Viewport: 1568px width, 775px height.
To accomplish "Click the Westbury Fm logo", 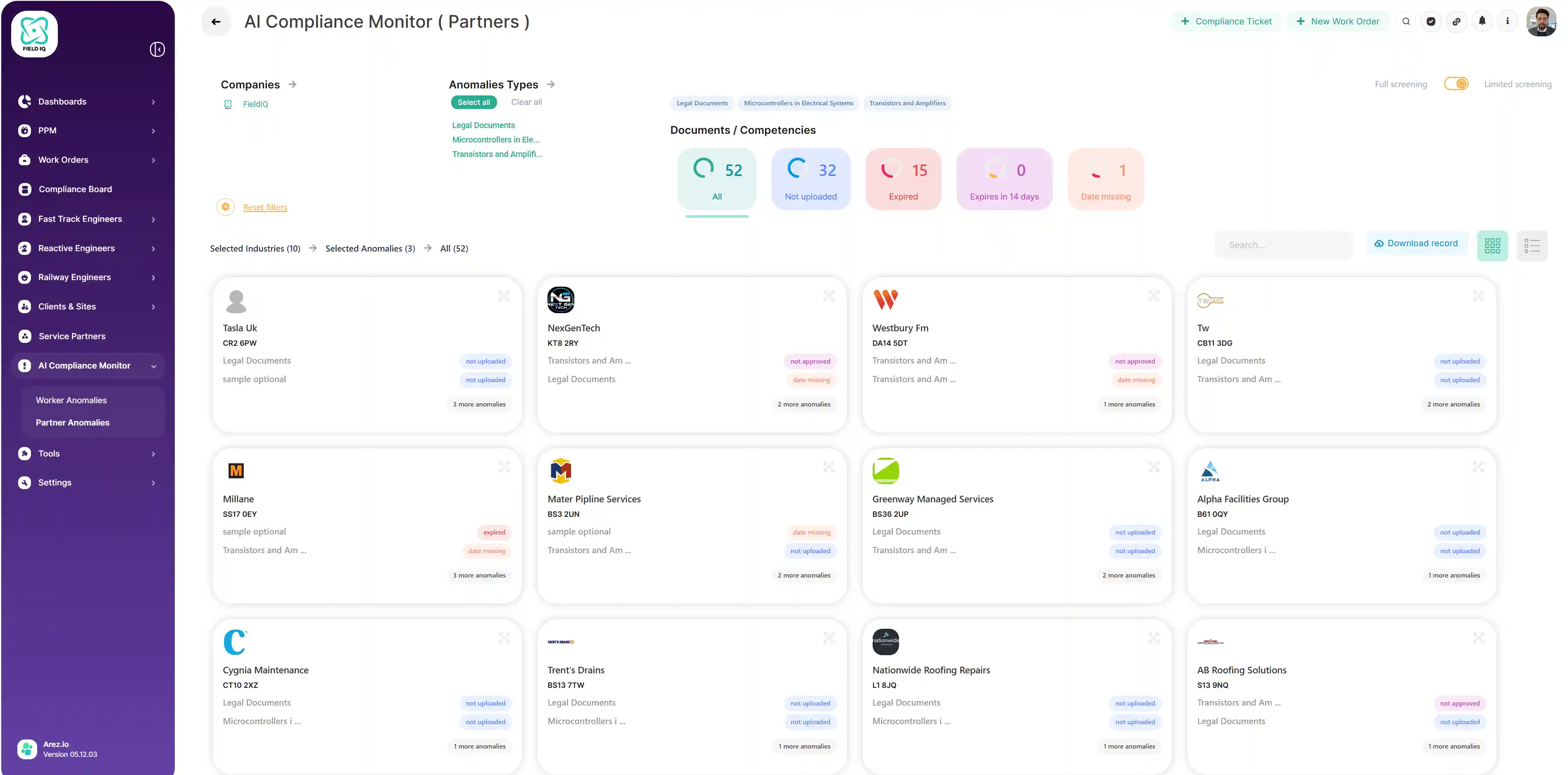I will point(886,300).
